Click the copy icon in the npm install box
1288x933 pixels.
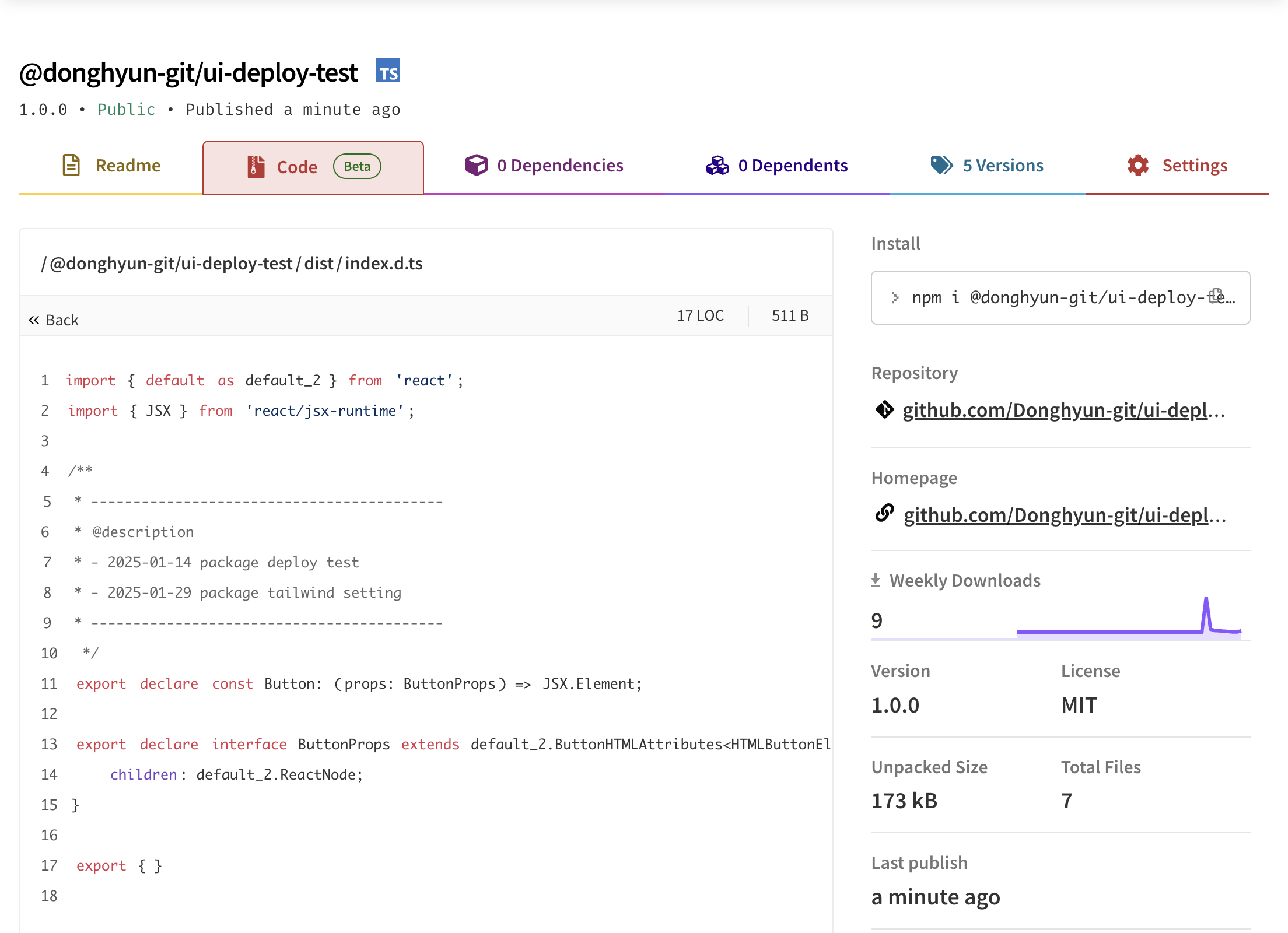point(1214,296)
